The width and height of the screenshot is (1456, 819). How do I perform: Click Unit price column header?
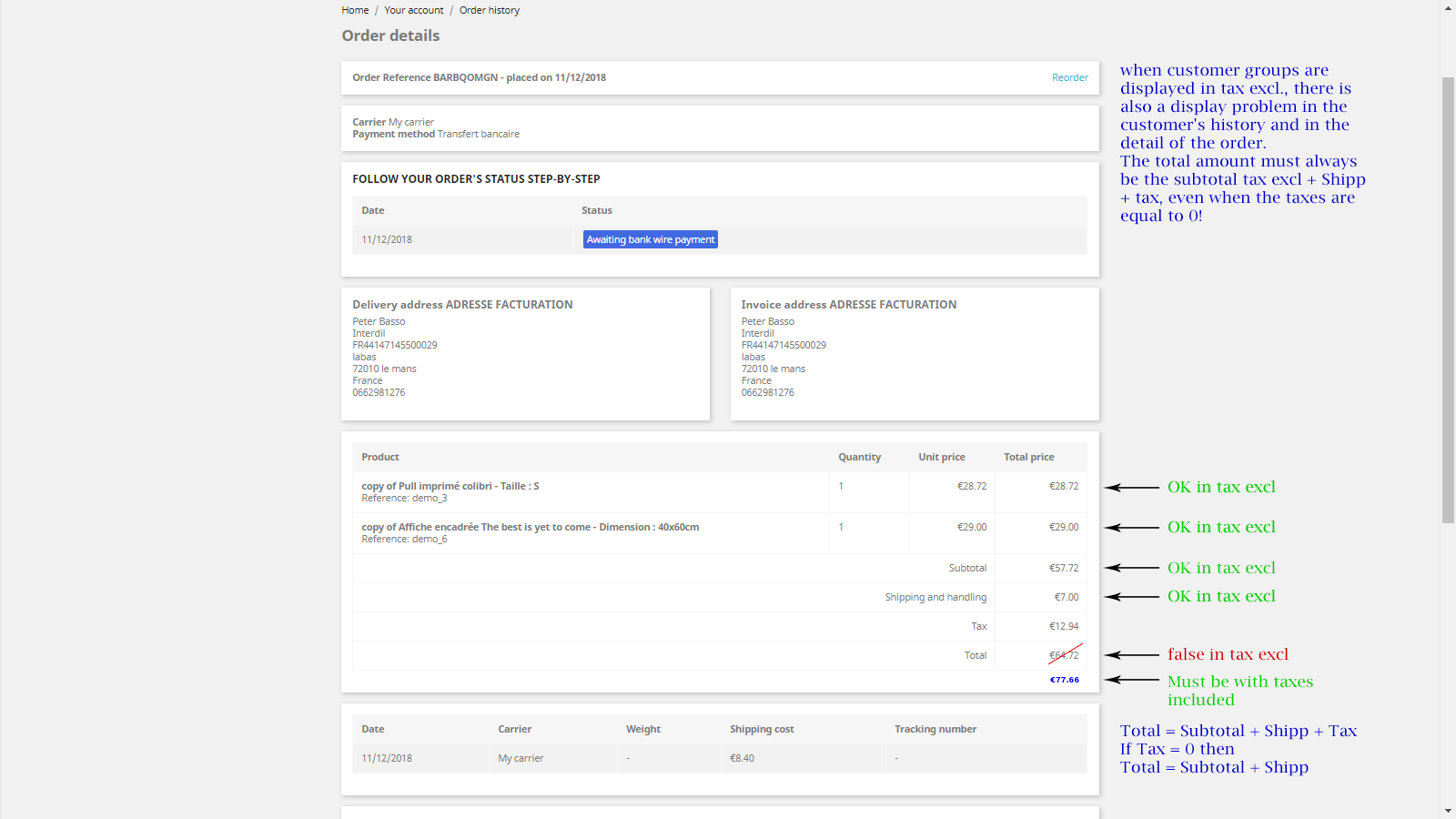(942, 457)
